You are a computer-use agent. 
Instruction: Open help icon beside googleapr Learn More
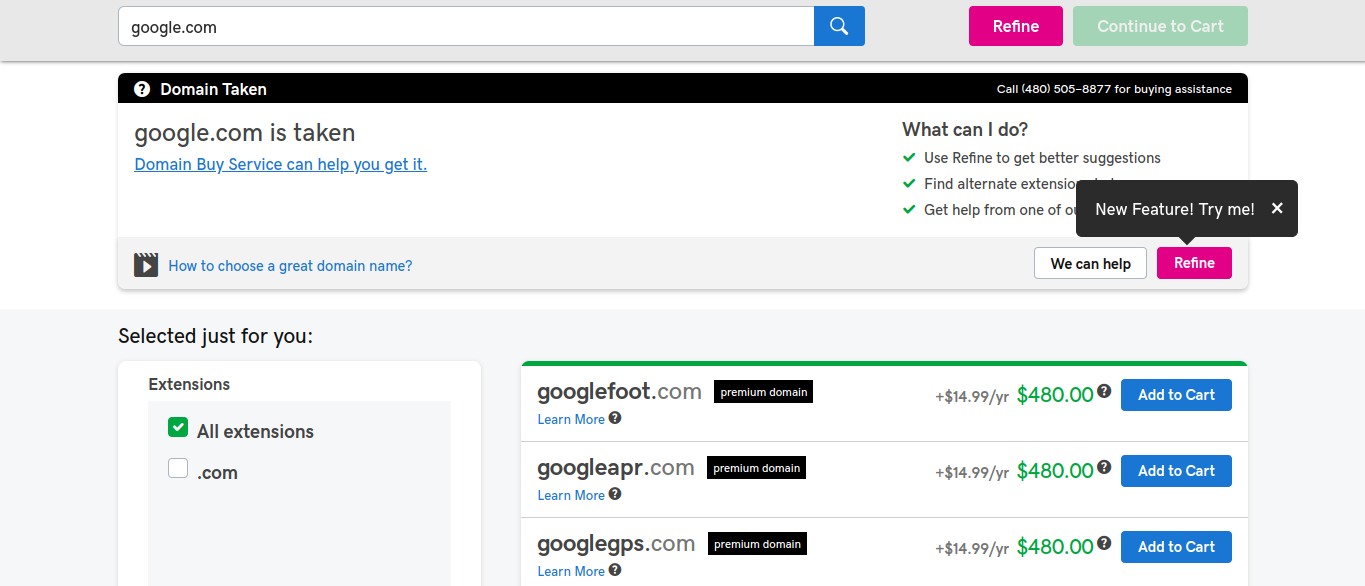pyautogui.click(x=615, y=494)
